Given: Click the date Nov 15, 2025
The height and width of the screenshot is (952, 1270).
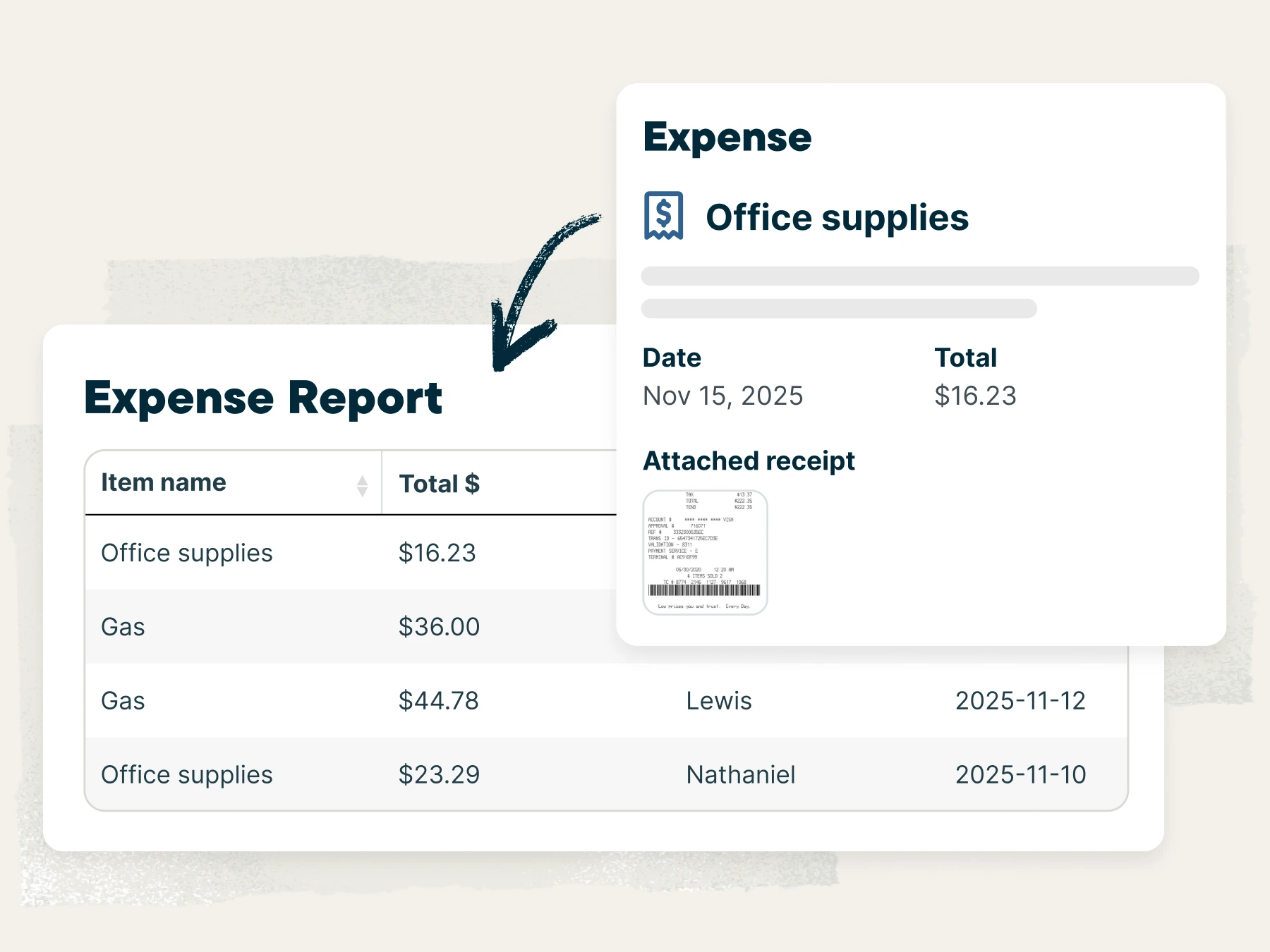Looking at the screenshot, I should click(x=722, y=396).
